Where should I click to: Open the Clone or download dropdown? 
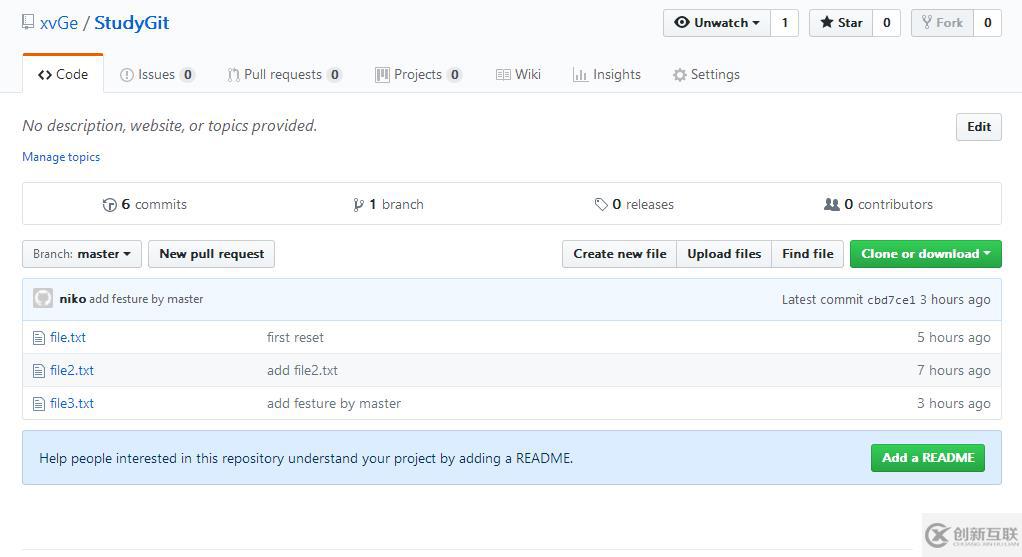[925, 254]
